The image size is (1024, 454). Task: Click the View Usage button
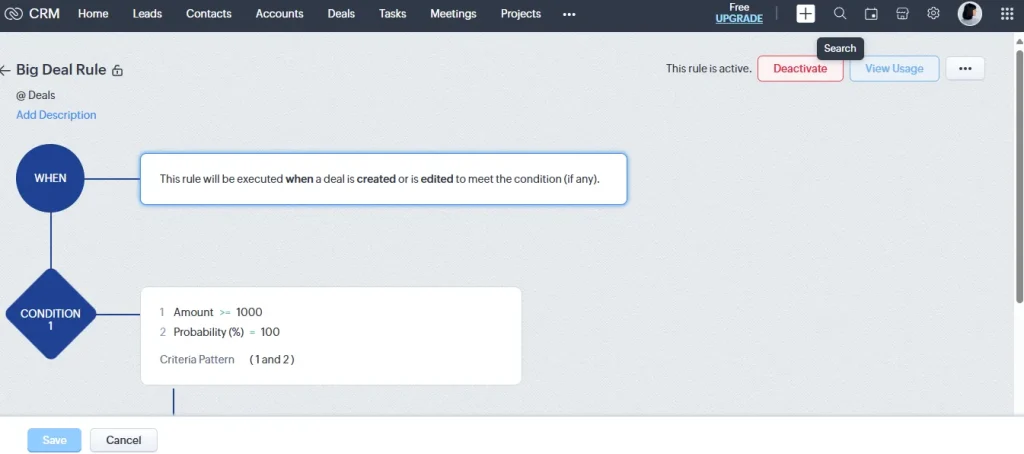894,69
